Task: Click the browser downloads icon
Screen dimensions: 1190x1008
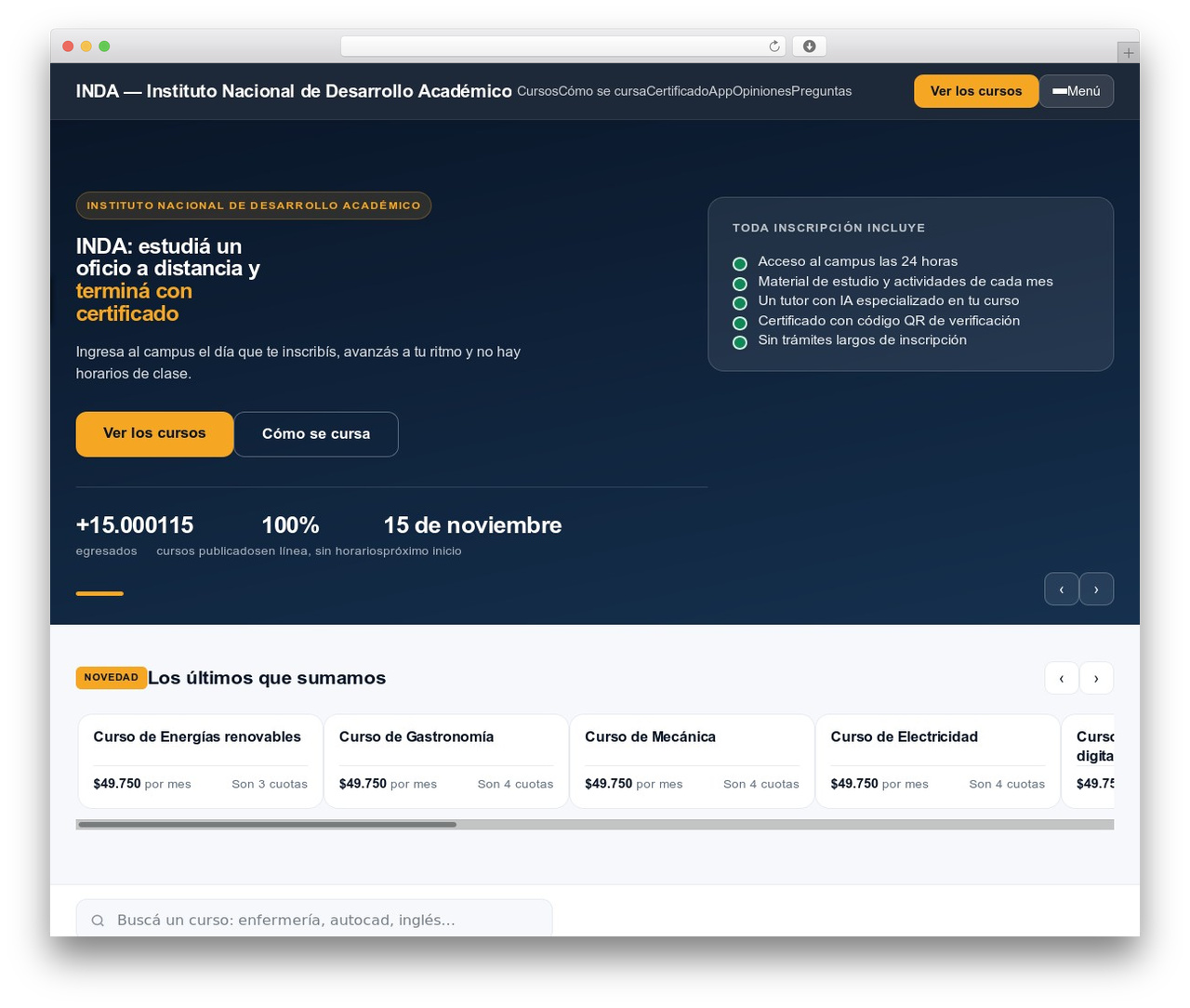Action: coord(809,46)
